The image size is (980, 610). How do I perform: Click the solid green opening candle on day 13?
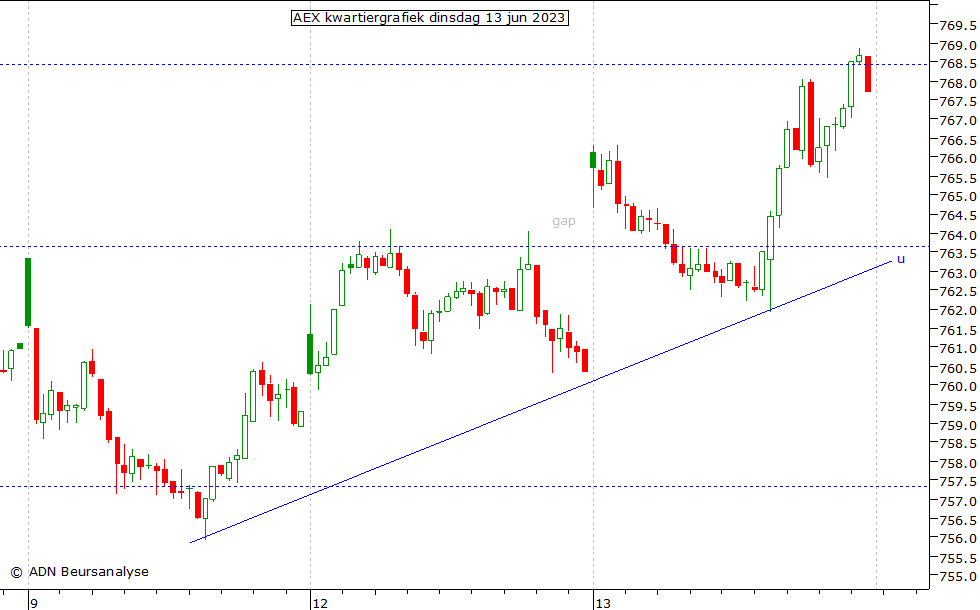point(593,159)
